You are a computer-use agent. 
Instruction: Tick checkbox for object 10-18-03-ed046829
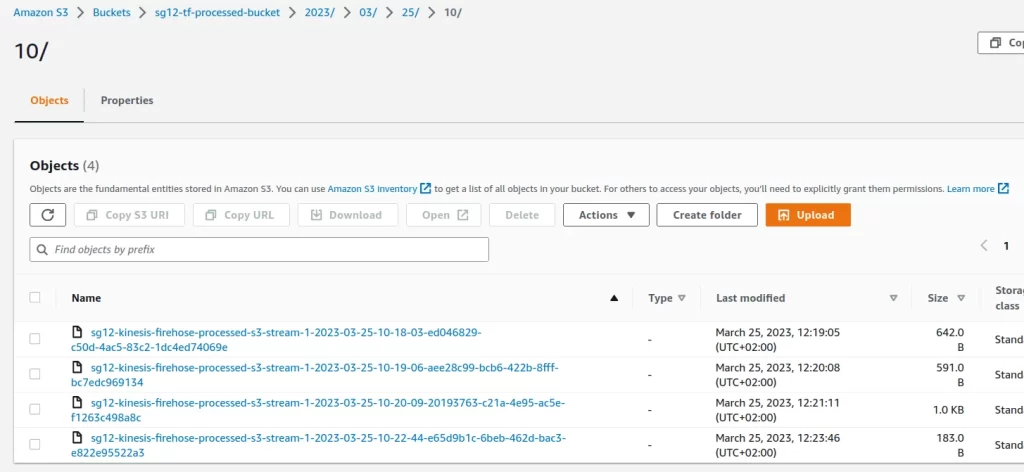(35, 339)
